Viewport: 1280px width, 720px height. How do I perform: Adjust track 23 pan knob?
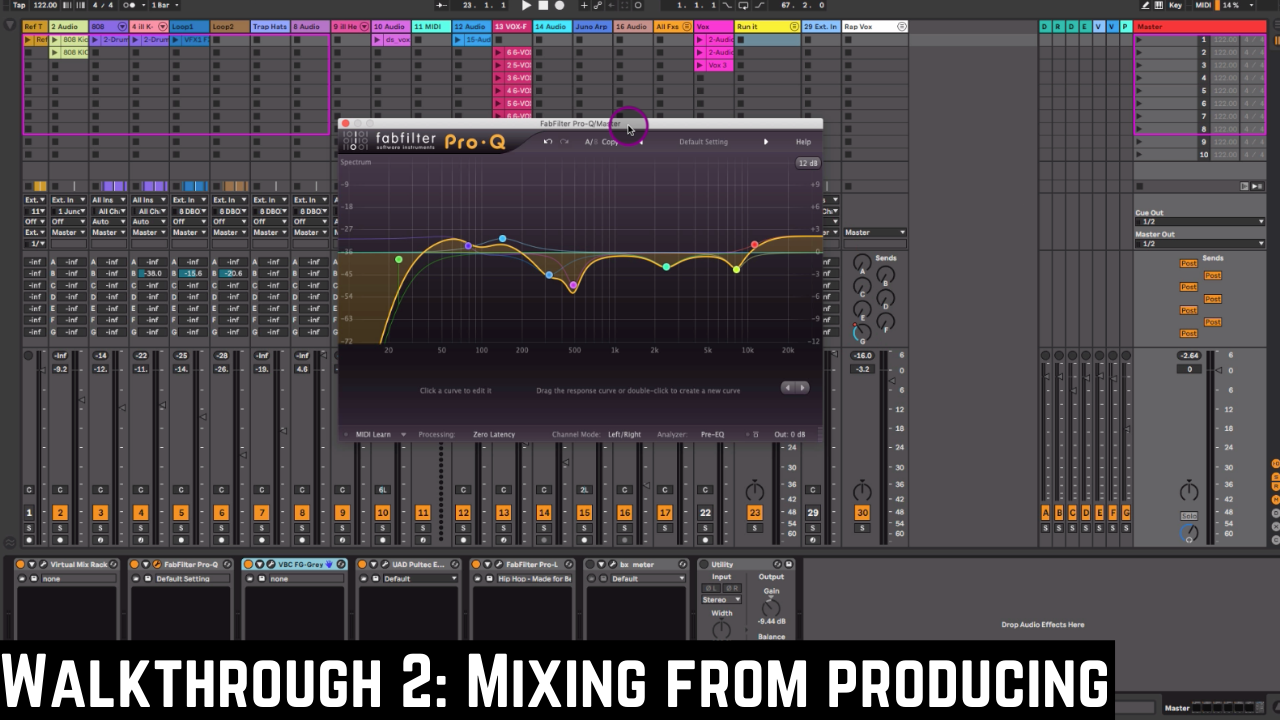(x=755, y=490)
